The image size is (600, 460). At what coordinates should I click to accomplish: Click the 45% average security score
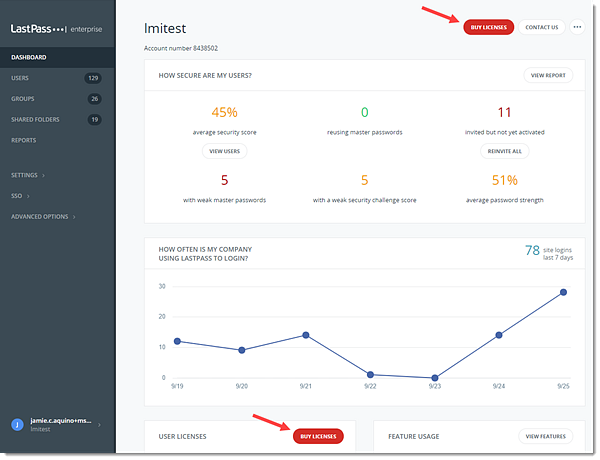[225, 113]
